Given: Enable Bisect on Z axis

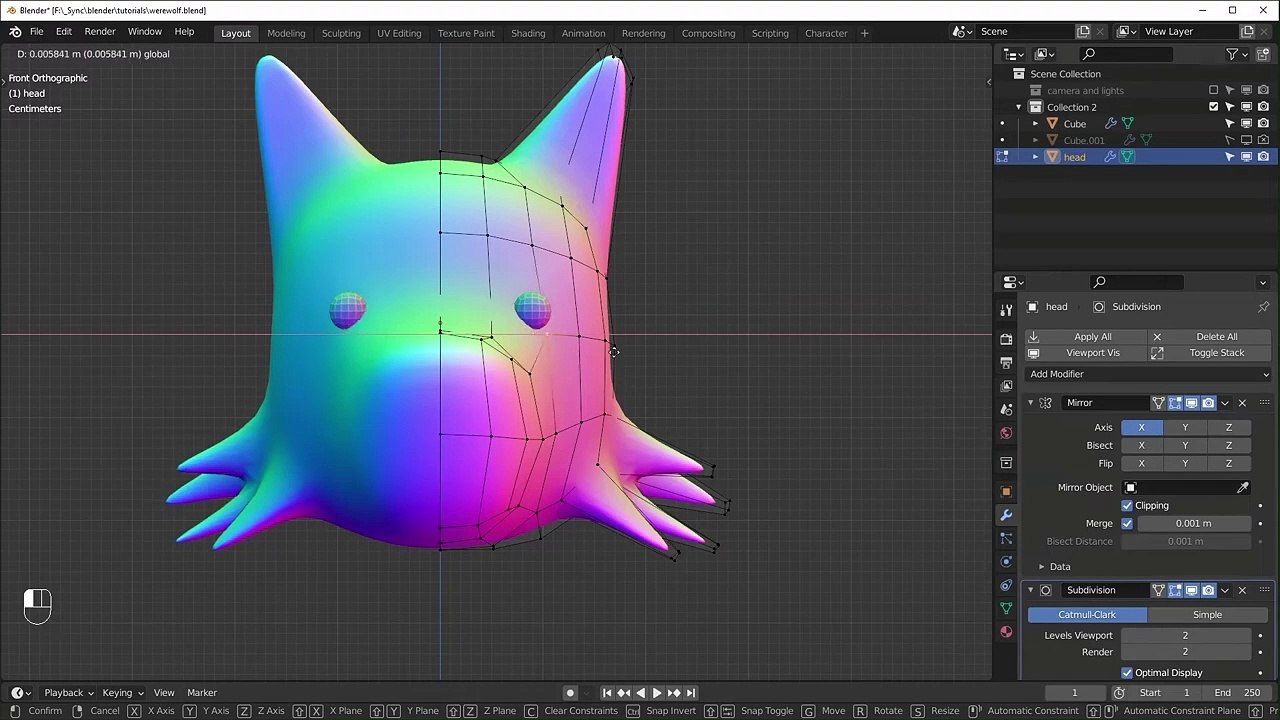Looking at the screenshot, I should pos(1229,446).
